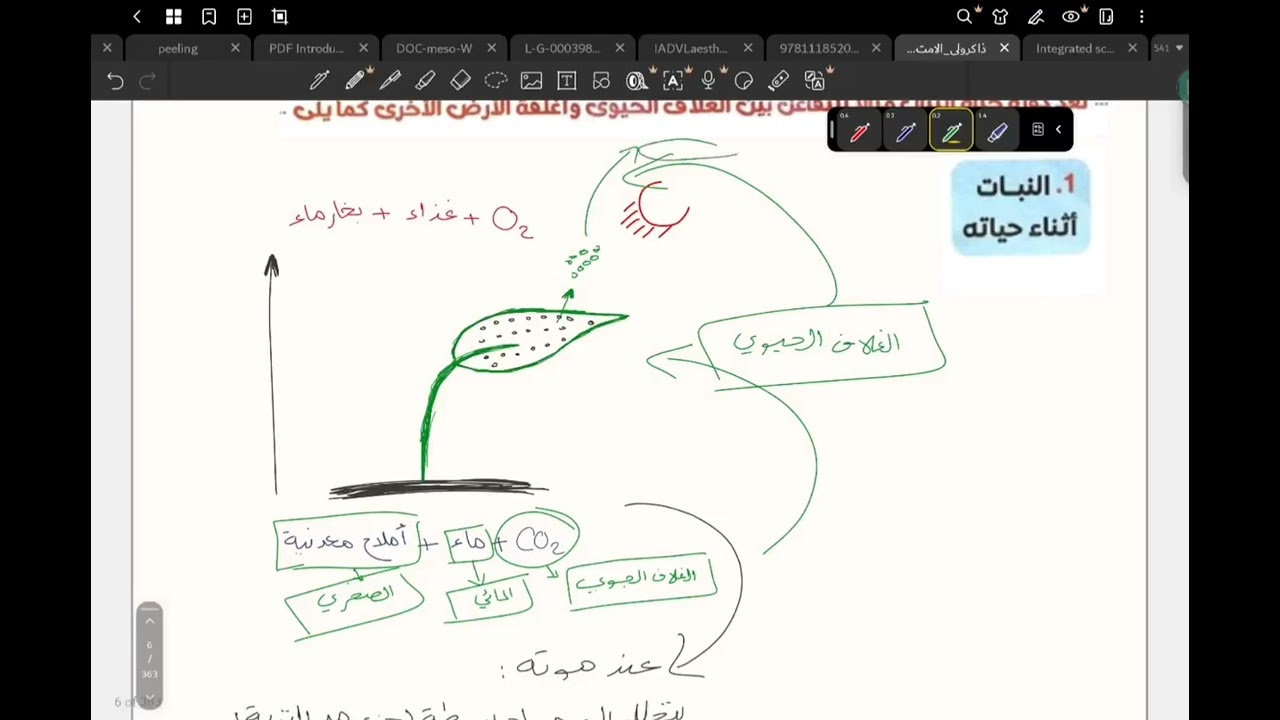Close the PDF Introdu... tab
The height and width of the screenshot is (720, 1280).
pyautogui.click(x=363, y=47)
